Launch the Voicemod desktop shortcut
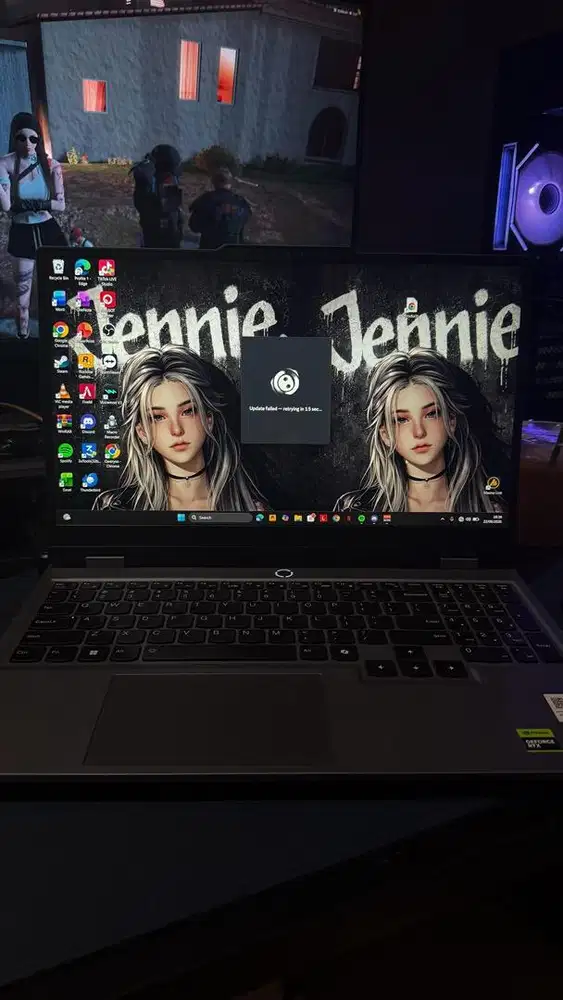Screen dimensions: 563x1000 (110, 392)
